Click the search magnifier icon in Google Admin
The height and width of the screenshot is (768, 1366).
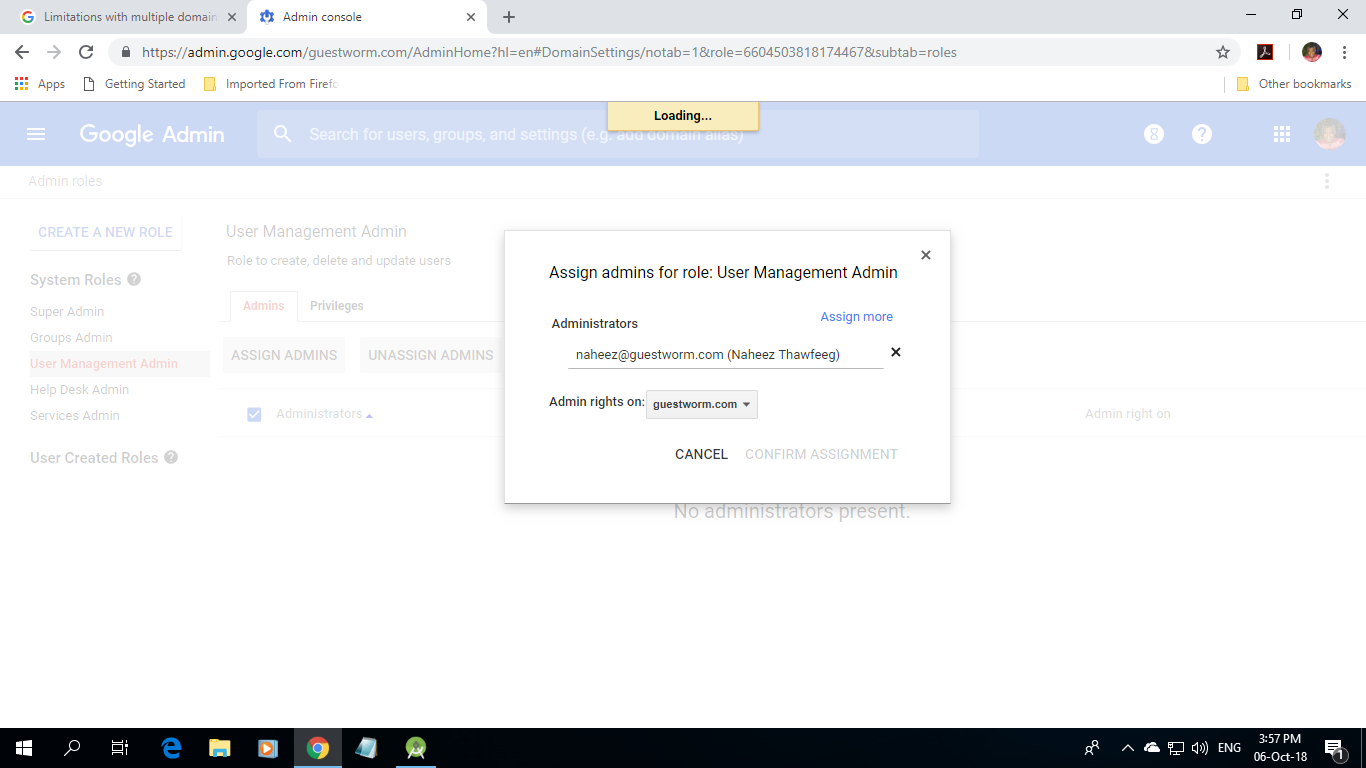click(x=283, y=134)
